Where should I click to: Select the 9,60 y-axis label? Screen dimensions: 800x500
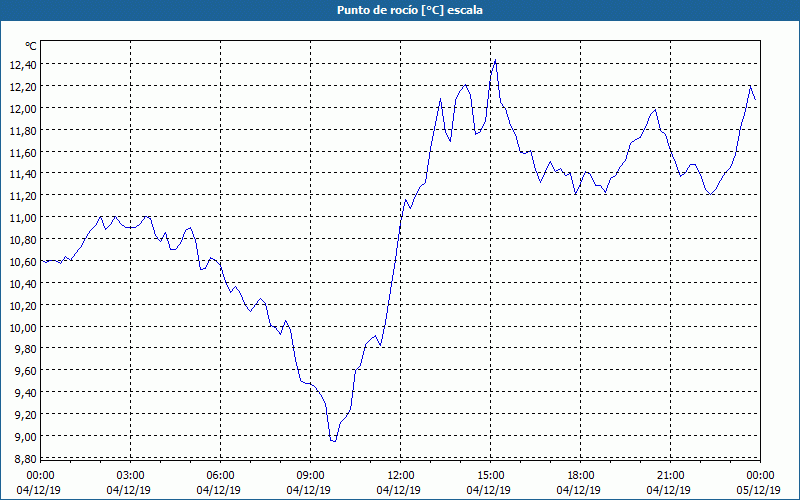coord(26,371)
